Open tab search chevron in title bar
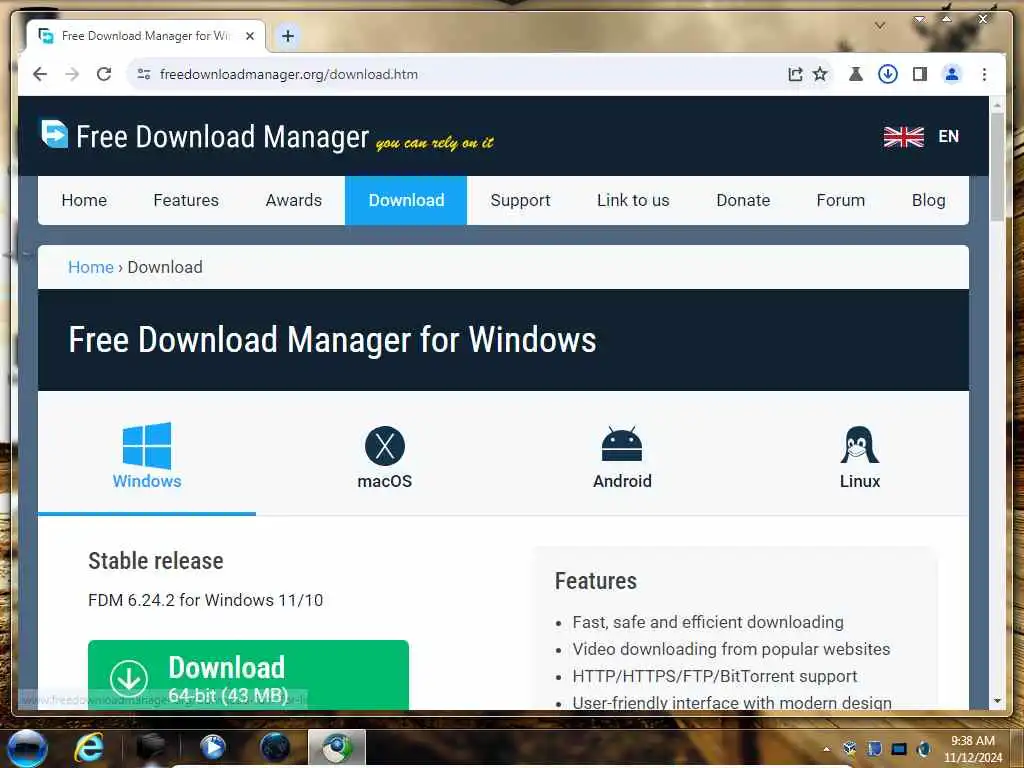Viewport: 1024px width, 768px height. pos(880,25)
